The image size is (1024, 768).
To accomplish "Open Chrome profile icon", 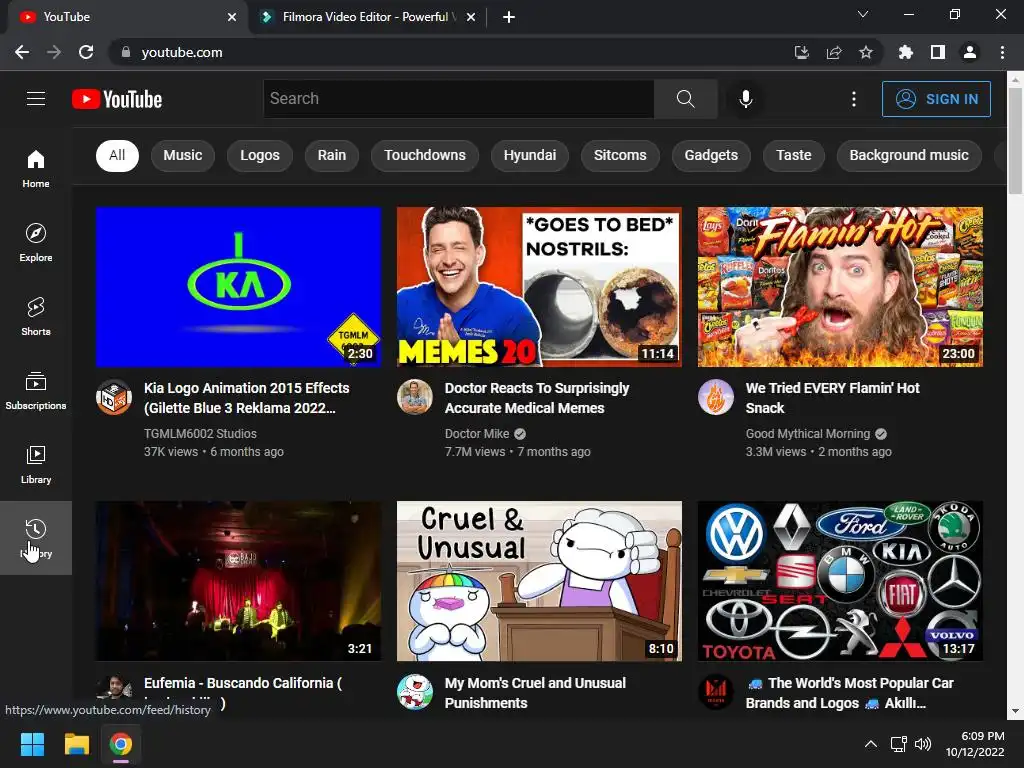I will [x=970, y=52].
